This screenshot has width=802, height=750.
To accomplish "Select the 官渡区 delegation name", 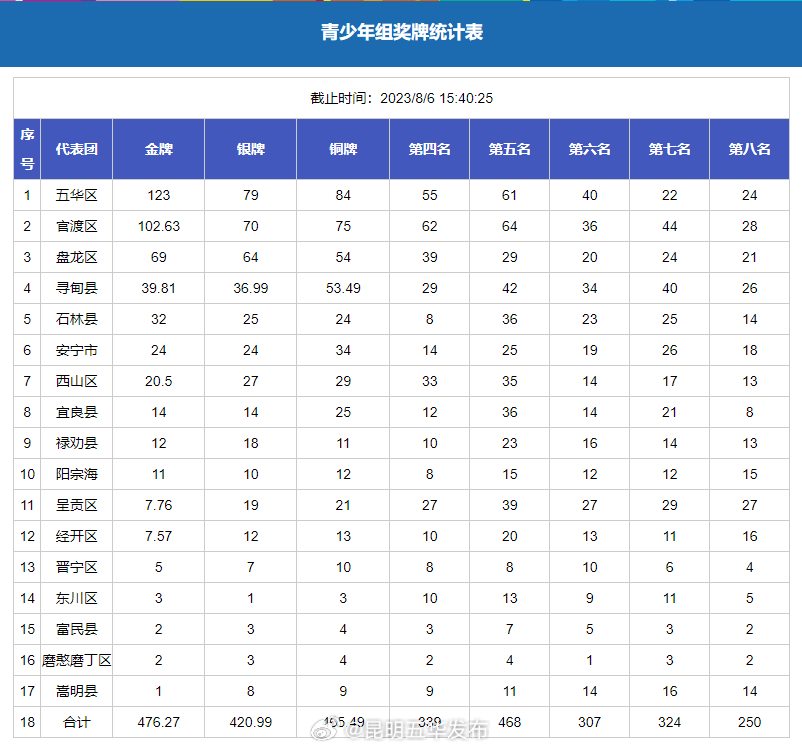I will pyautogui.click(x=80, y=226).
